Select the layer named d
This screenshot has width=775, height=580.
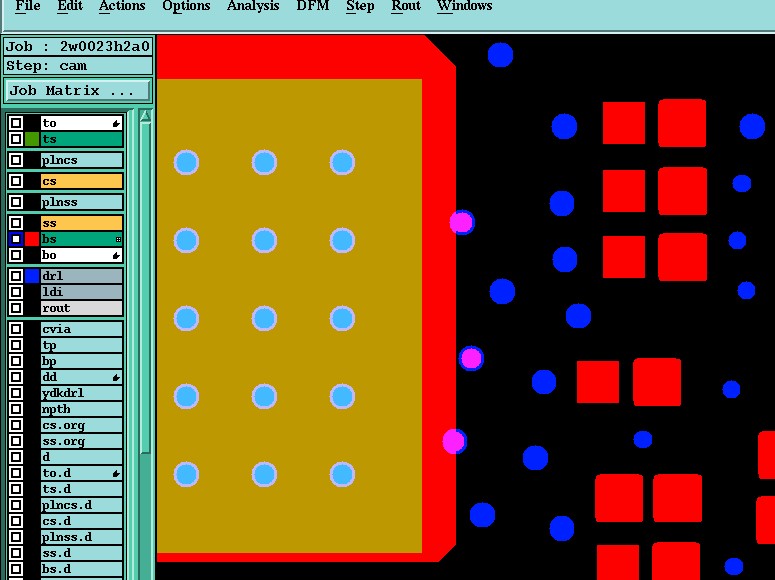pyautogui.click(x=82, y=457)
